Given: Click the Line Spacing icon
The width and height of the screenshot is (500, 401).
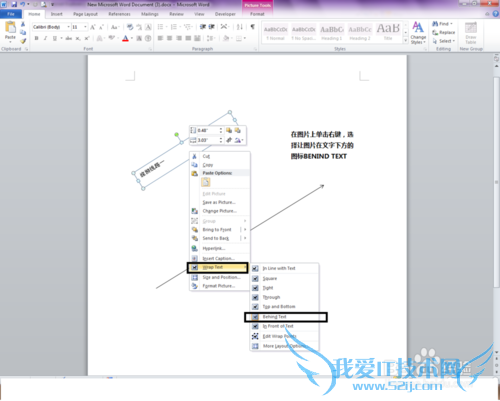Looking at the screenshot, I should coord(210,38).
